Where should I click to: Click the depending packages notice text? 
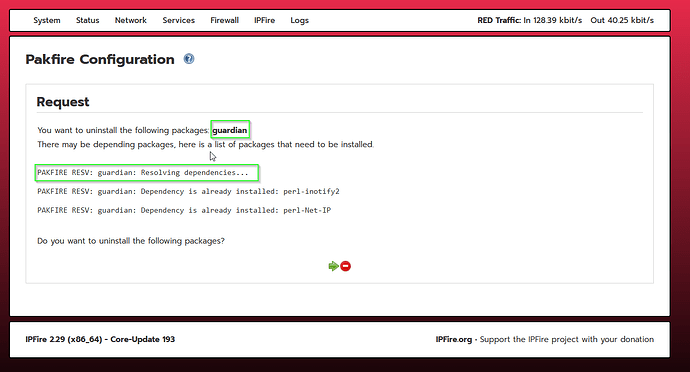(206, 144)
